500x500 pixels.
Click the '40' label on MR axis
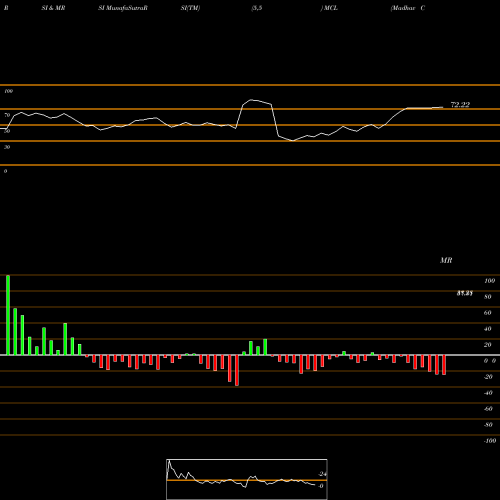click(x=488, y=329)
